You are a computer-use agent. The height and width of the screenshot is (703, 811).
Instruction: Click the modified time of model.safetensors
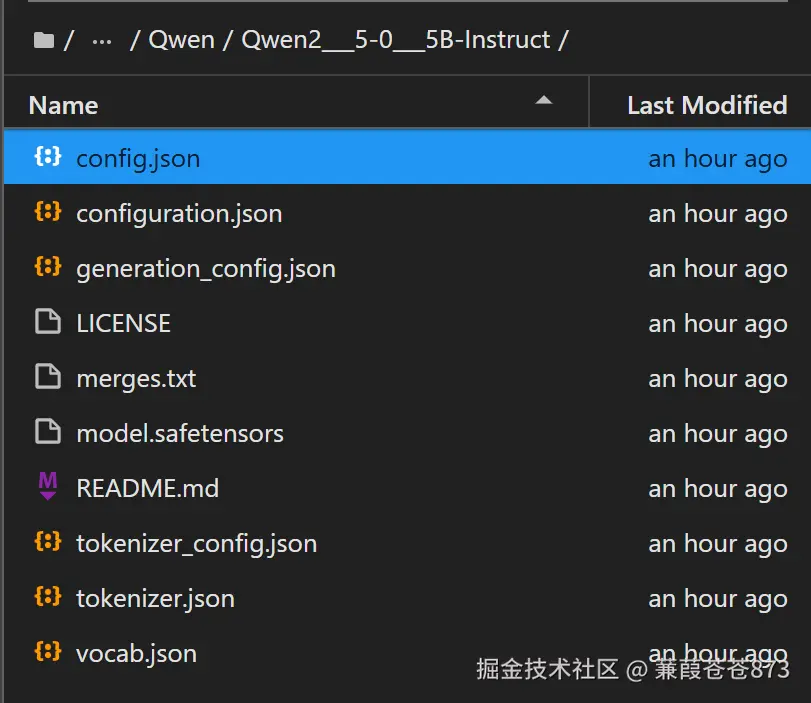tap(718, 433)
